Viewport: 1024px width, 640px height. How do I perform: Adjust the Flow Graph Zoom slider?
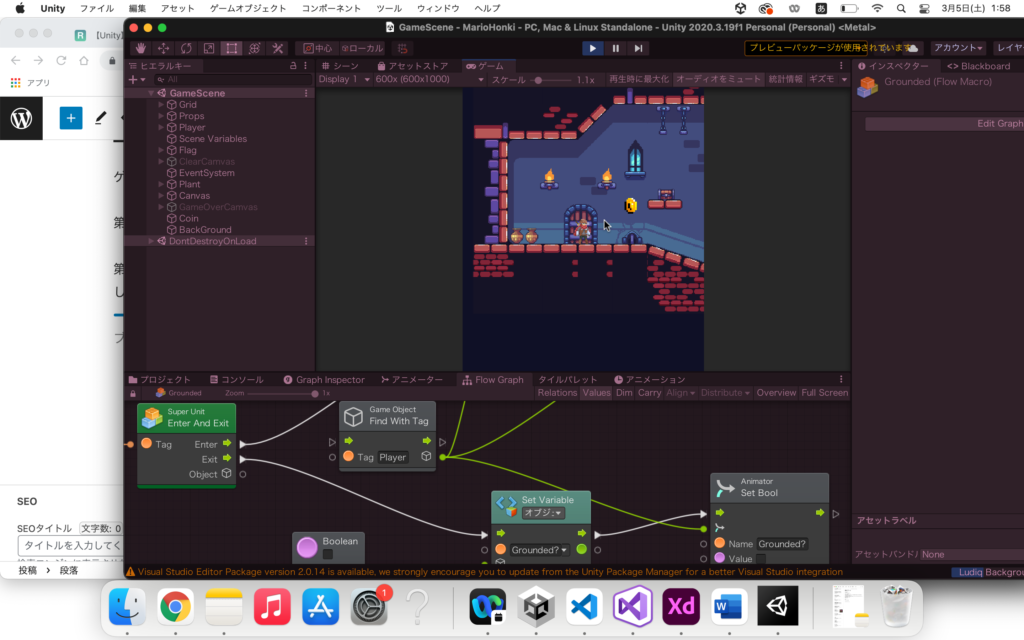coord(283,394)
